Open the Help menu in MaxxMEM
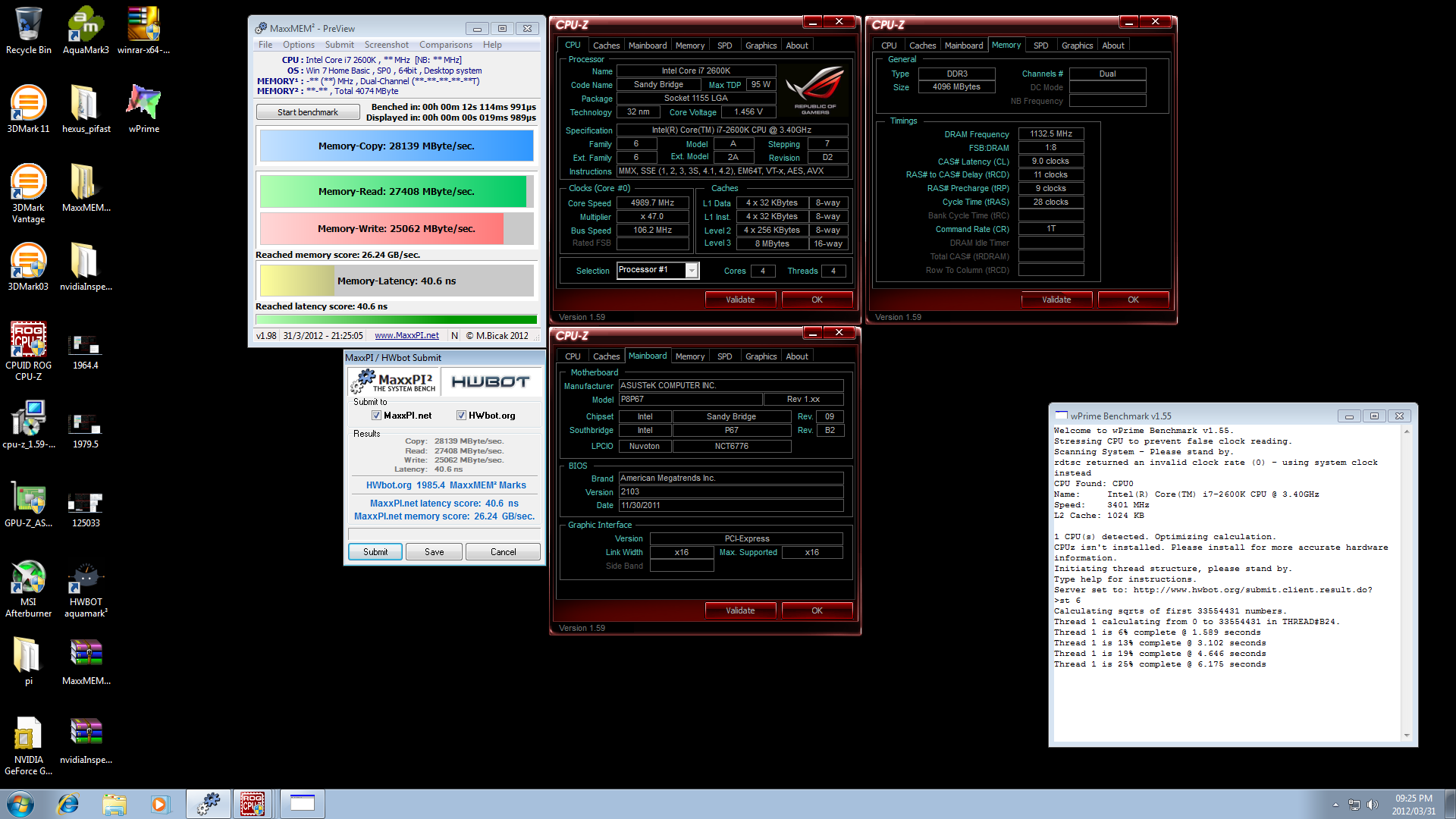Screen dimensions: 1456x819 tap(492, 45)
